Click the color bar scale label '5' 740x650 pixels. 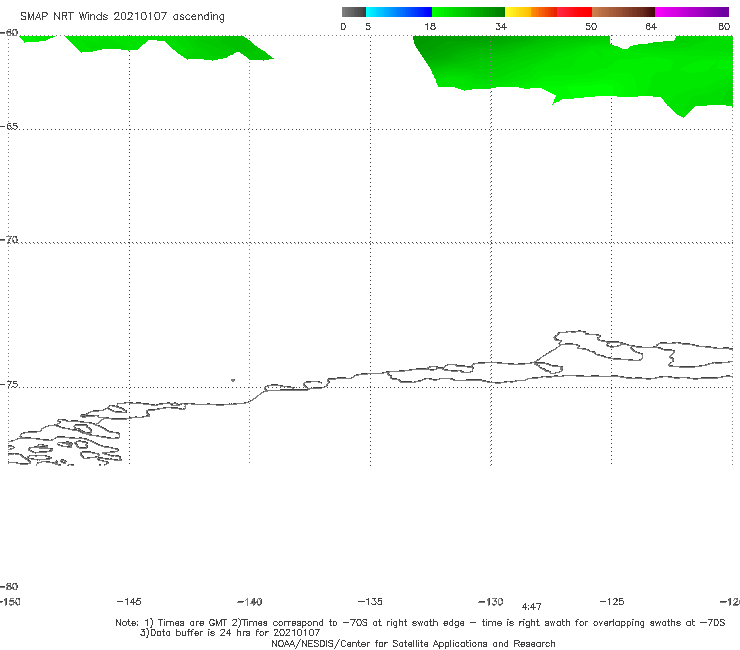(x=368, y=26)
